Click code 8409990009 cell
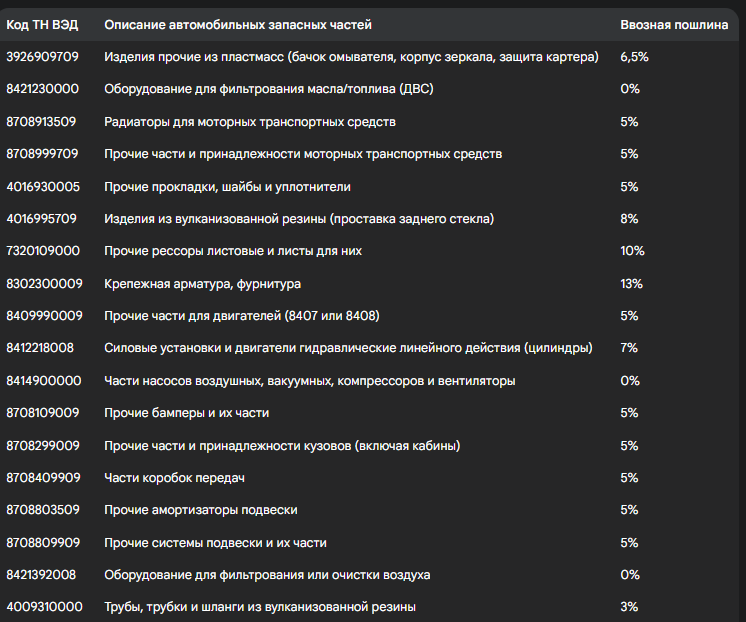Viewport: 746px width, 622px height. click(x=44, y=316)
